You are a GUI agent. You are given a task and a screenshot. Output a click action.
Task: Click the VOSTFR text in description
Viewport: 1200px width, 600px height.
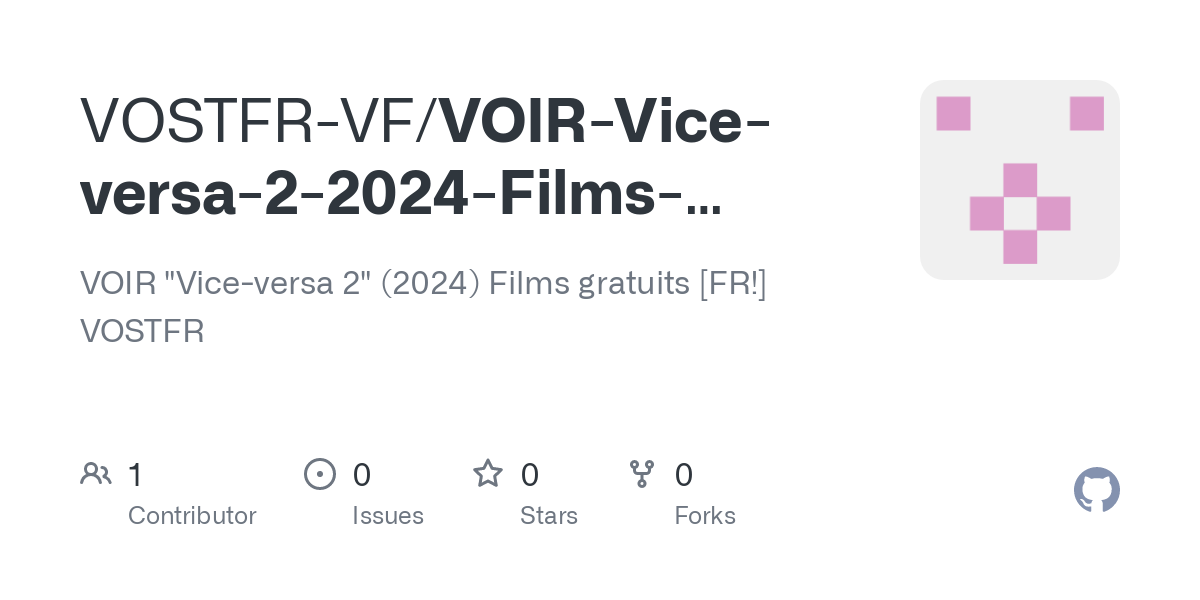[x=142, y=331]
